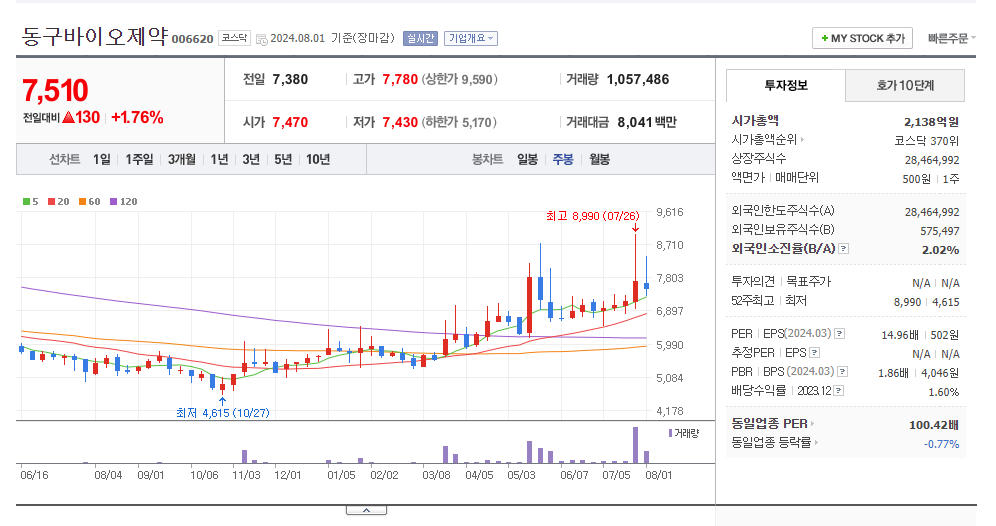
Task: Click the orange 60-day moving average legend
Action: [x=90, y=201]
